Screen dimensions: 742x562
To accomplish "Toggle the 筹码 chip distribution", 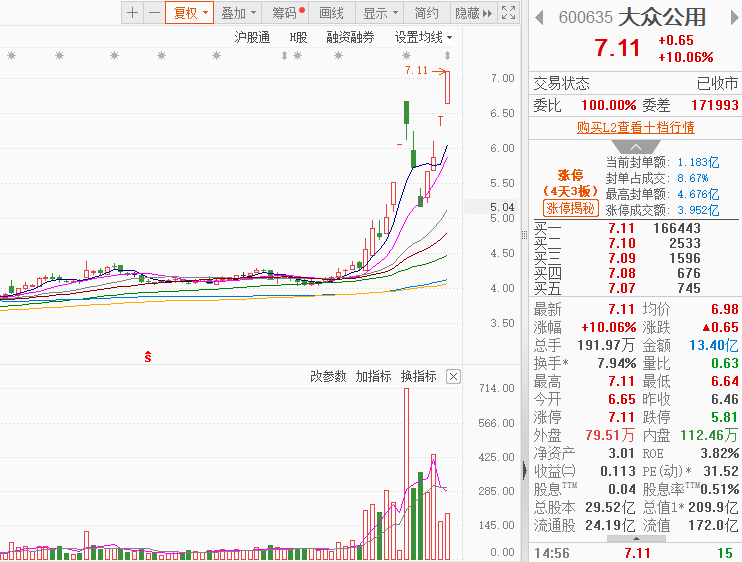I will pos(285,13).
